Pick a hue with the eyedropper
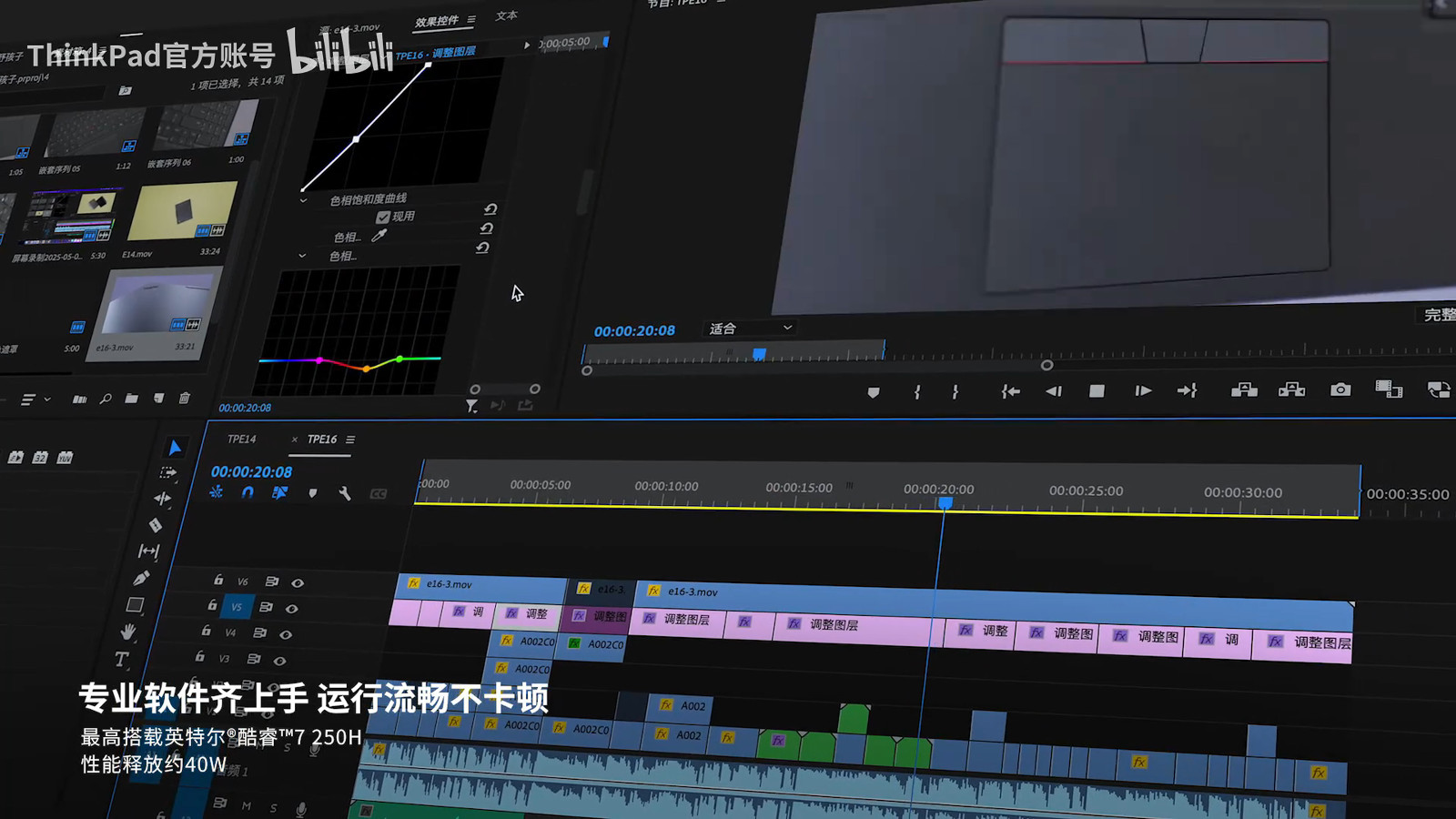This screenshot has height=819, width=1456. [x=379, y=237]
